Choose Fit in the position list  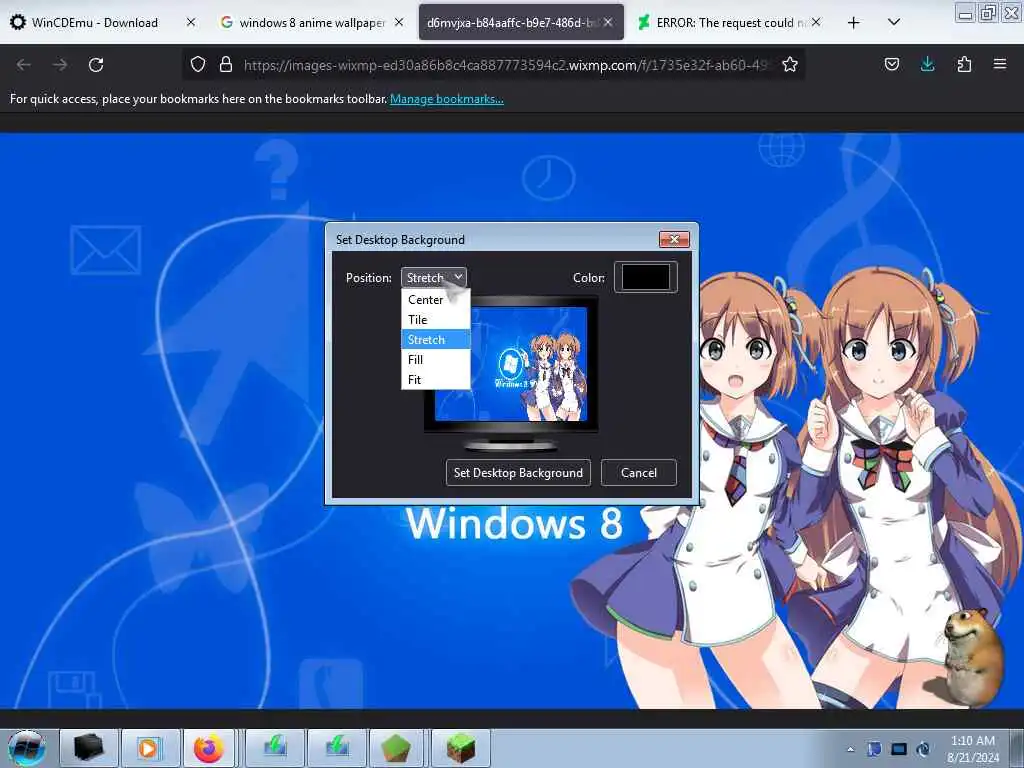[436, 379]
